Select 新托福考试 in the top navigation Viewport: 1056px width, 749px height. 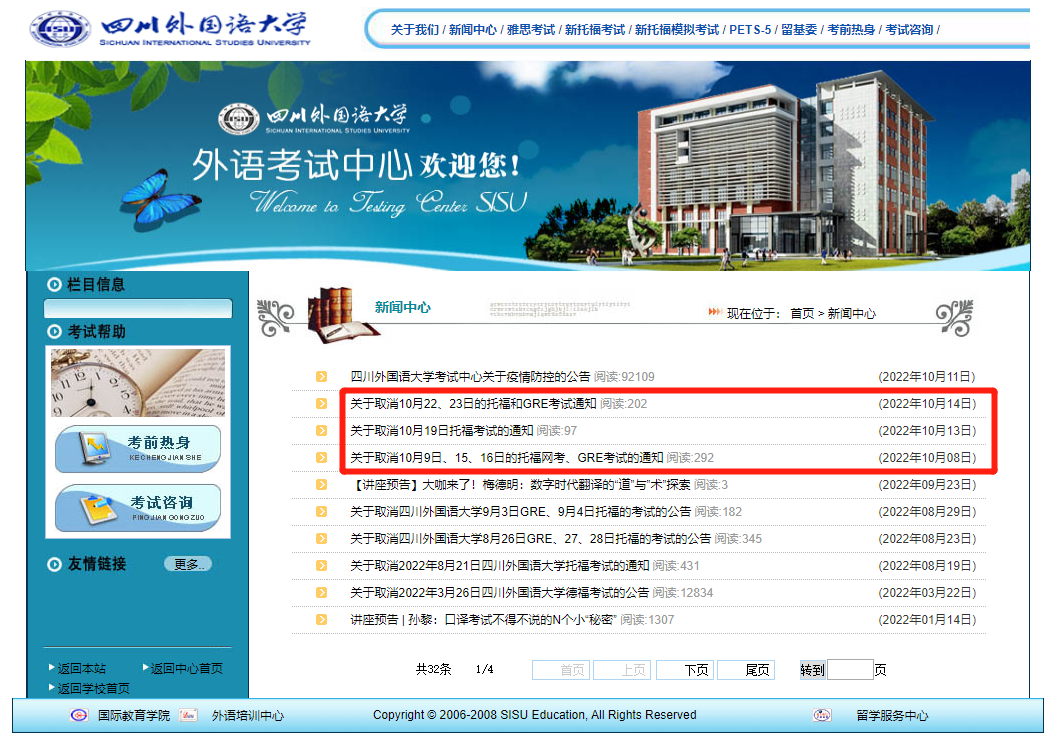pyautogui.click(x=595, y=30)
